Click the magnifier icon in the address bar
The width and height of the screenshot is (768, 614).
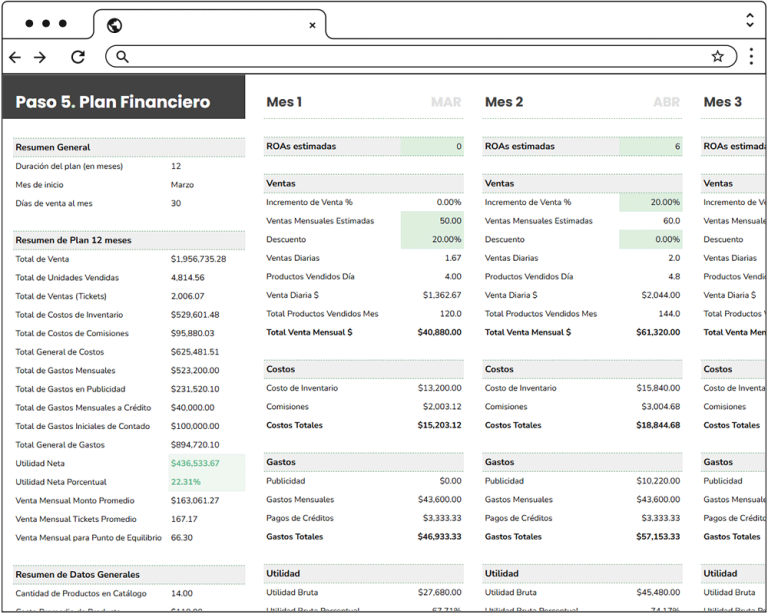coord(122,57)
